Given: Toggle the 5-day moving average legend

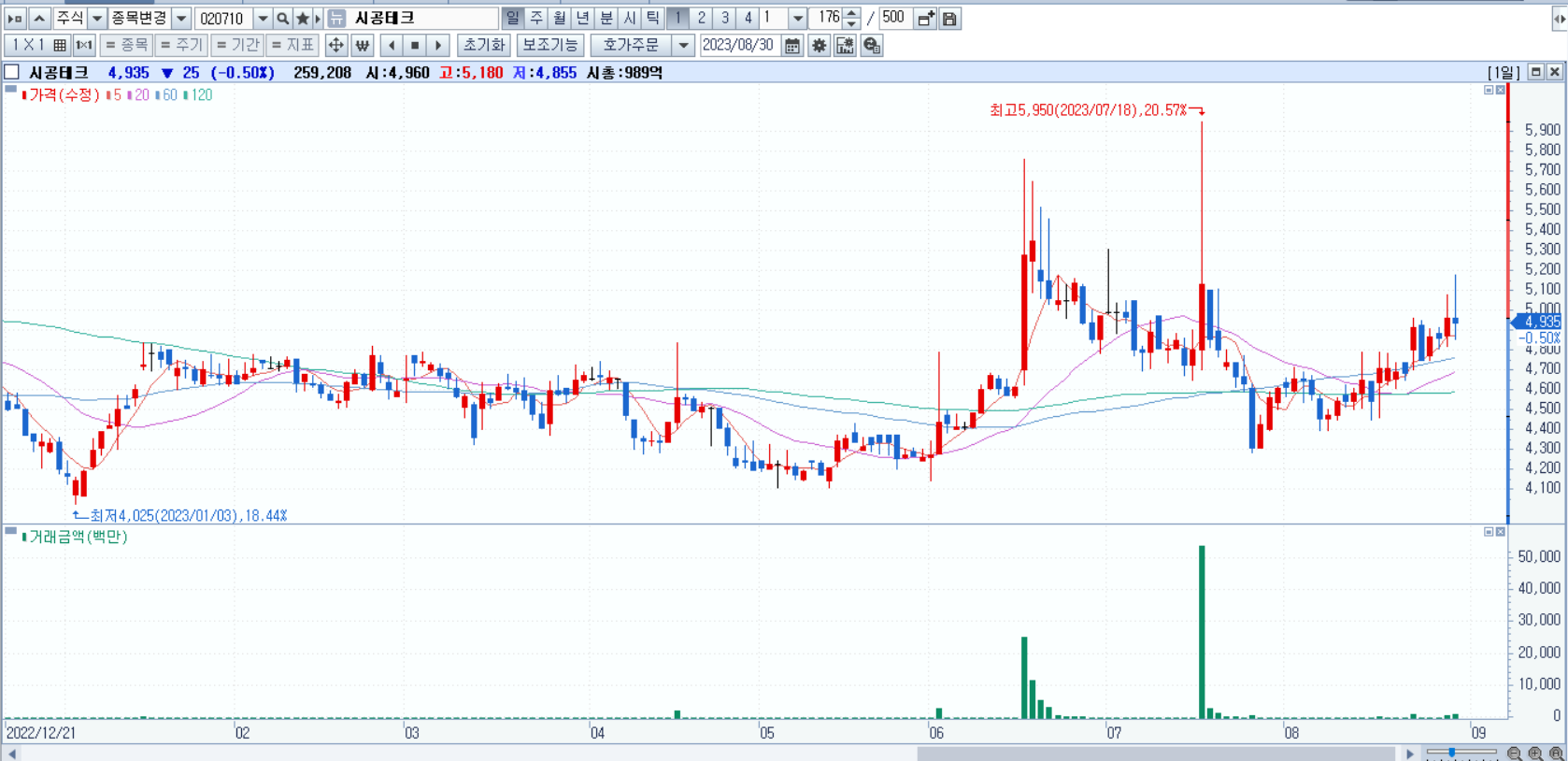Looking at the screenshot, I should click(114, 94).
